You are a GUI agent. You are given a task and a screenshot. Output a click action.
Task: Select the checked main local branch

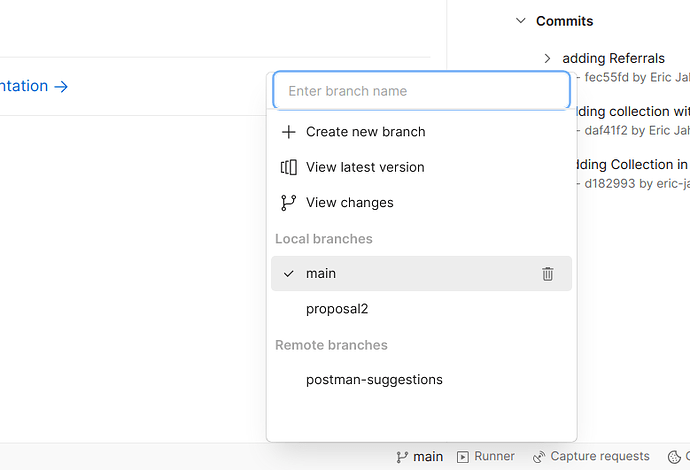pyautogui.click(x=321, y=273)
